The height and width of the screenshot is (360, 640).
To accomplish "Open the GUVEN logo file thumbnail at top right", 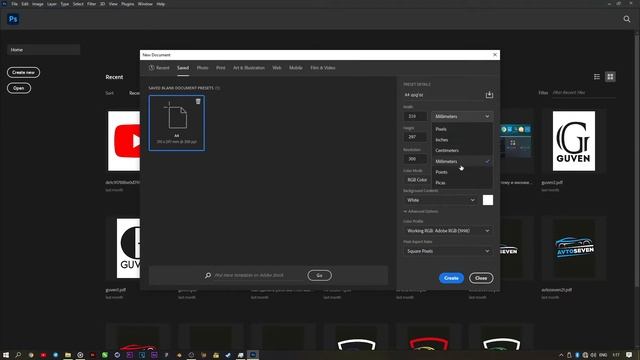I will coord(573,141).
